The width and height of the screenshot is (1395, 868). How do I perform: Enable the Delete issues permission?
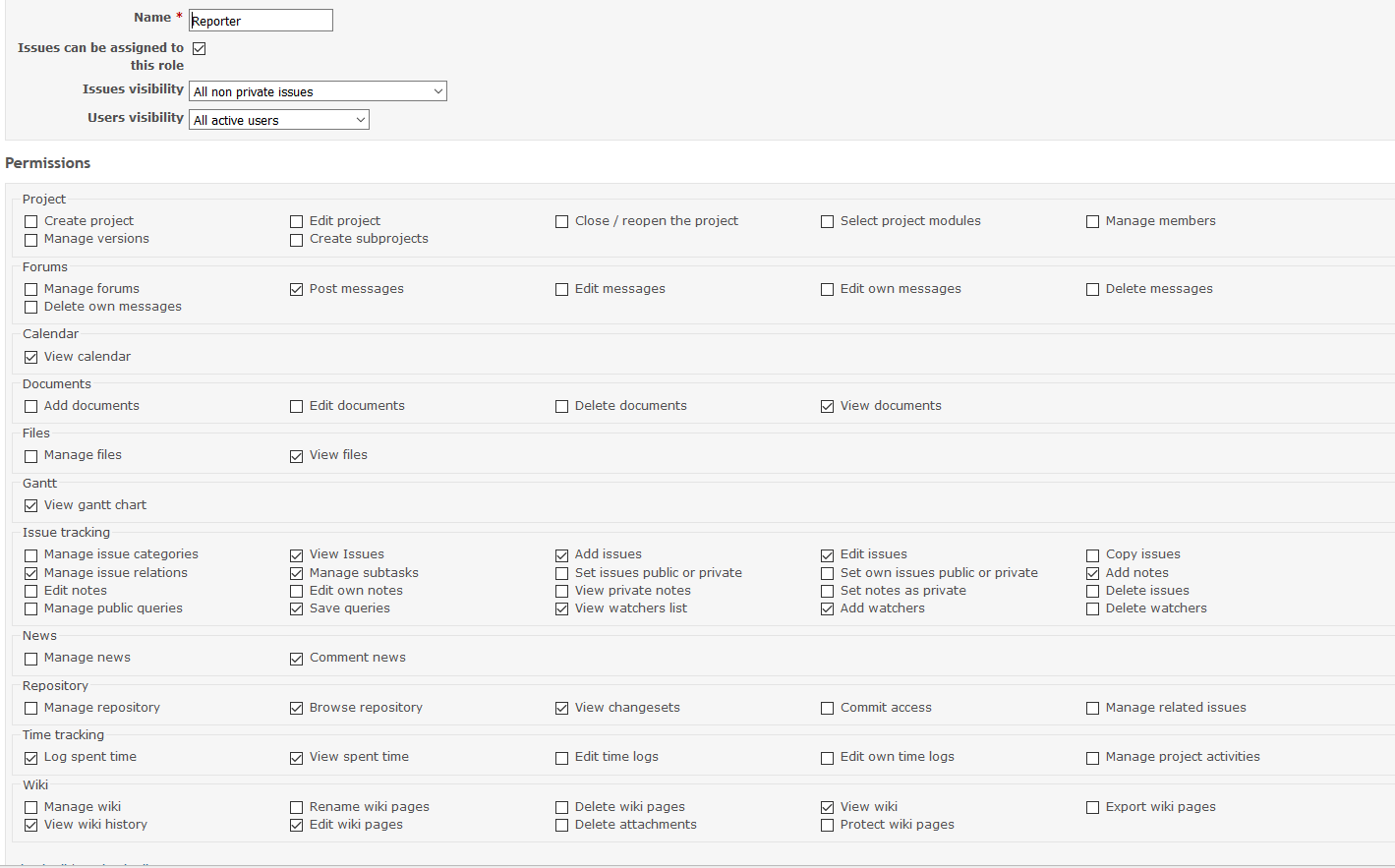[x=1092, y=592]
